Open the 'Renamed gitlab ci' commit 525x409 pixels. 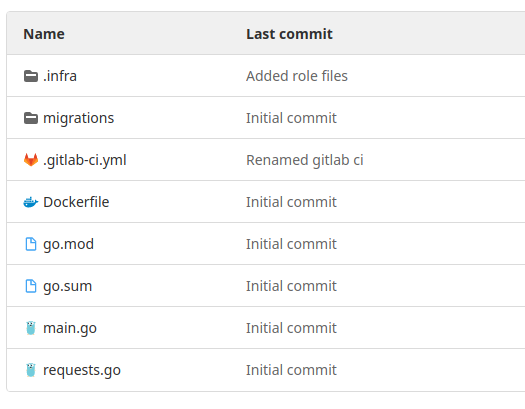[305, 160]
